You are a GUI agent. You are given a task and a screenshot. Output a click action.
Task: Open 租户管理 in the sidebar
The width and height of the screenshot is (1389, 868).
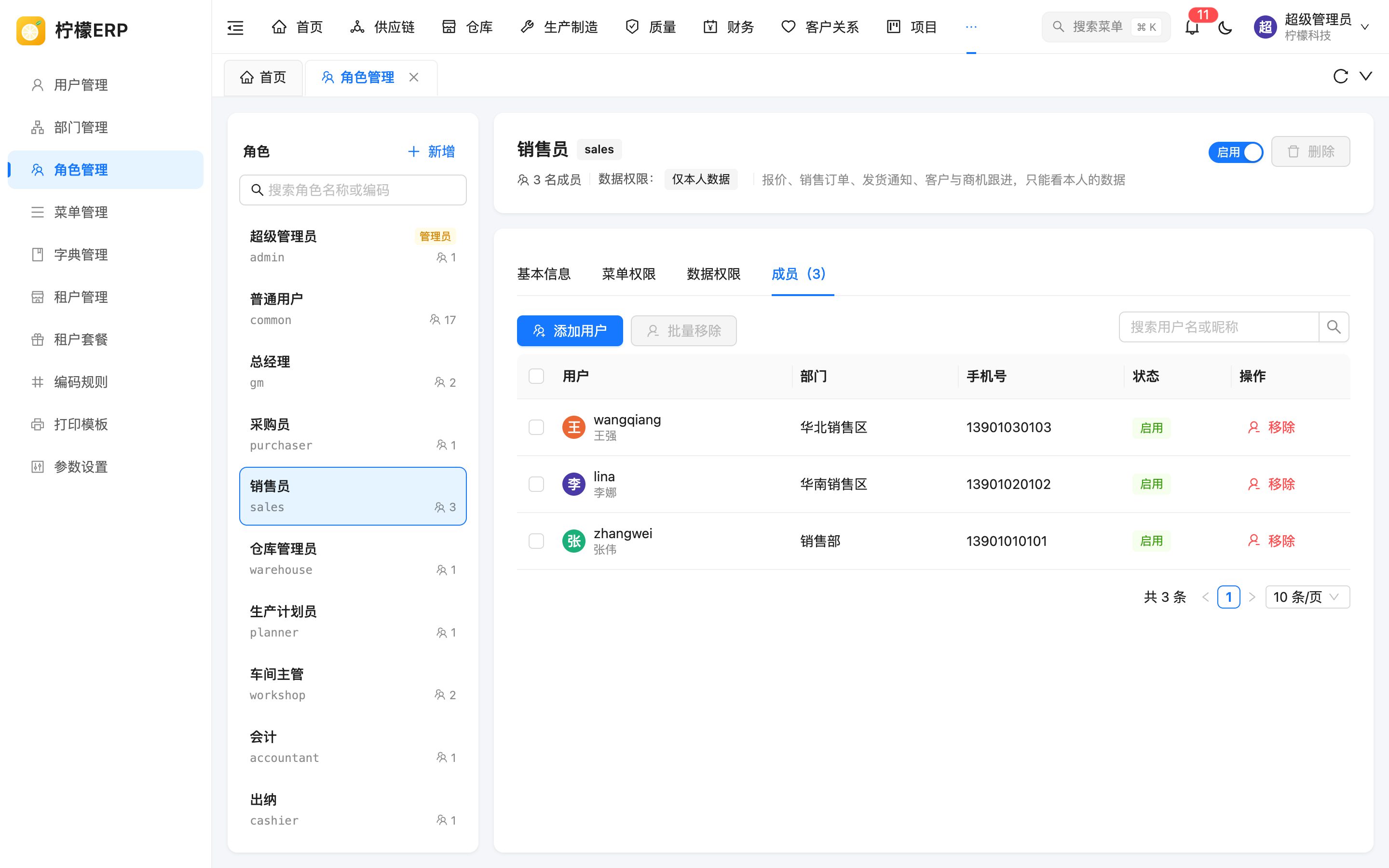(x=106, y=298)
